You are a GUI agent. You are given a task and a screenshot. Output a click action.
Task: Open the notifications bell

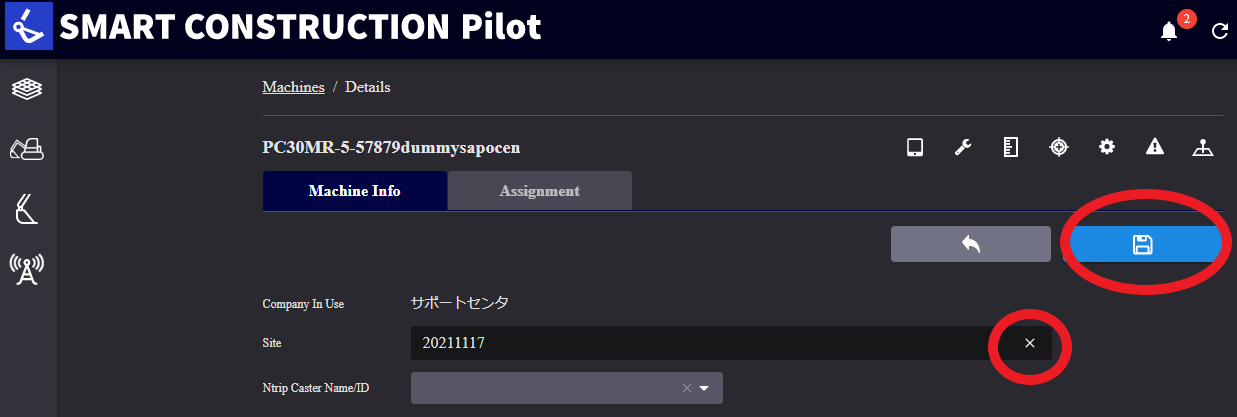1168,31
